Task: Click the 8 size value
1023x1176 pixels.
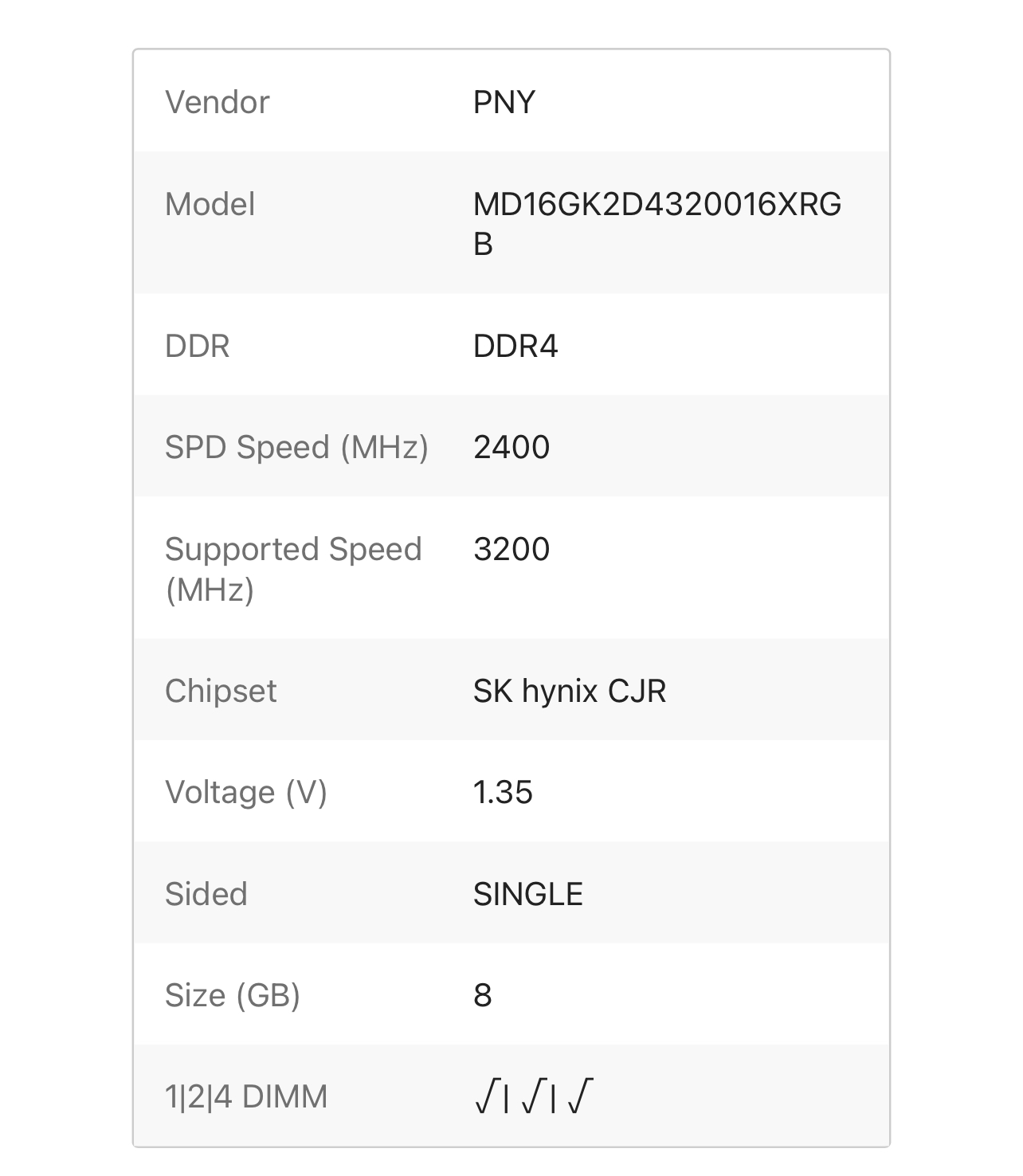Action: (482, 995)
